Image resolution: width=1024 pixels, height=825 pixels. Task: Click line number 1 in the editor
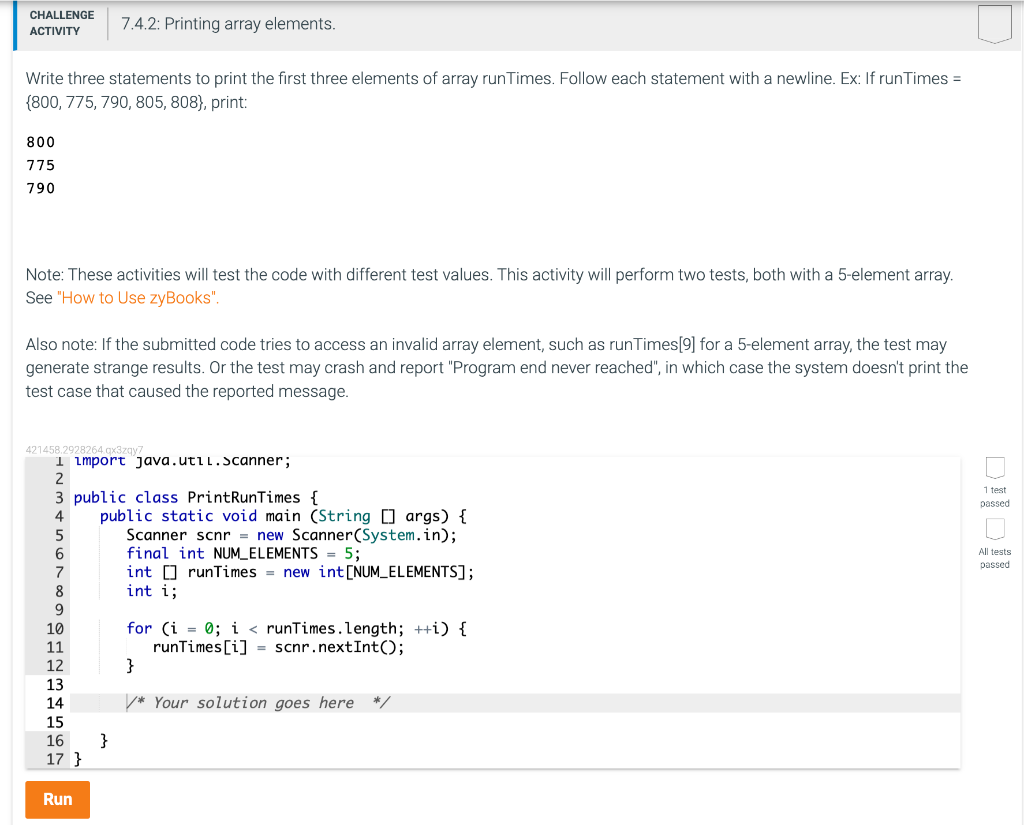tap(60, 460)
